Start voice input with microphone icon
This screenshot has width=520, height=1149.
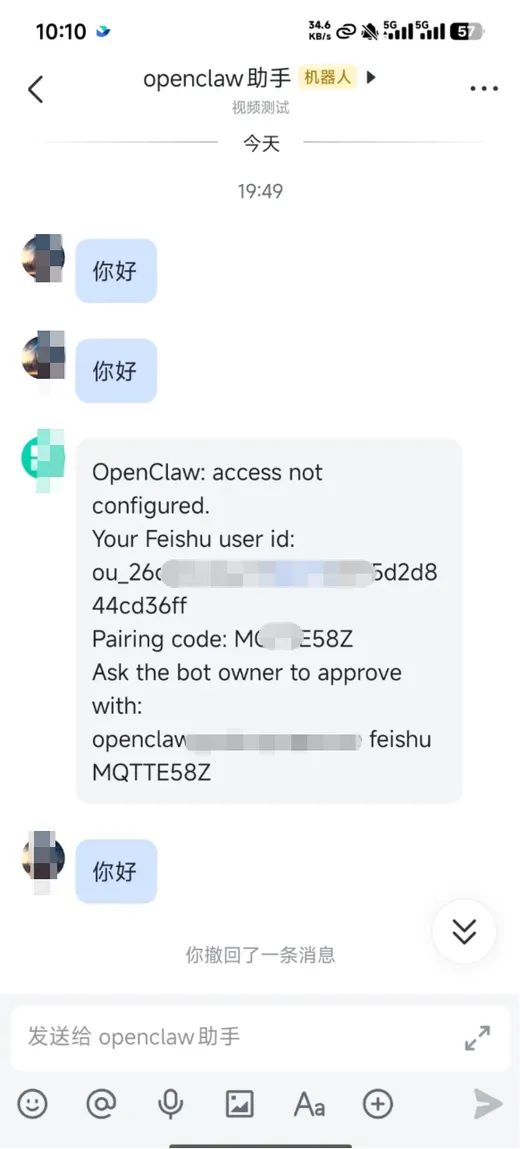point(171,1104)
